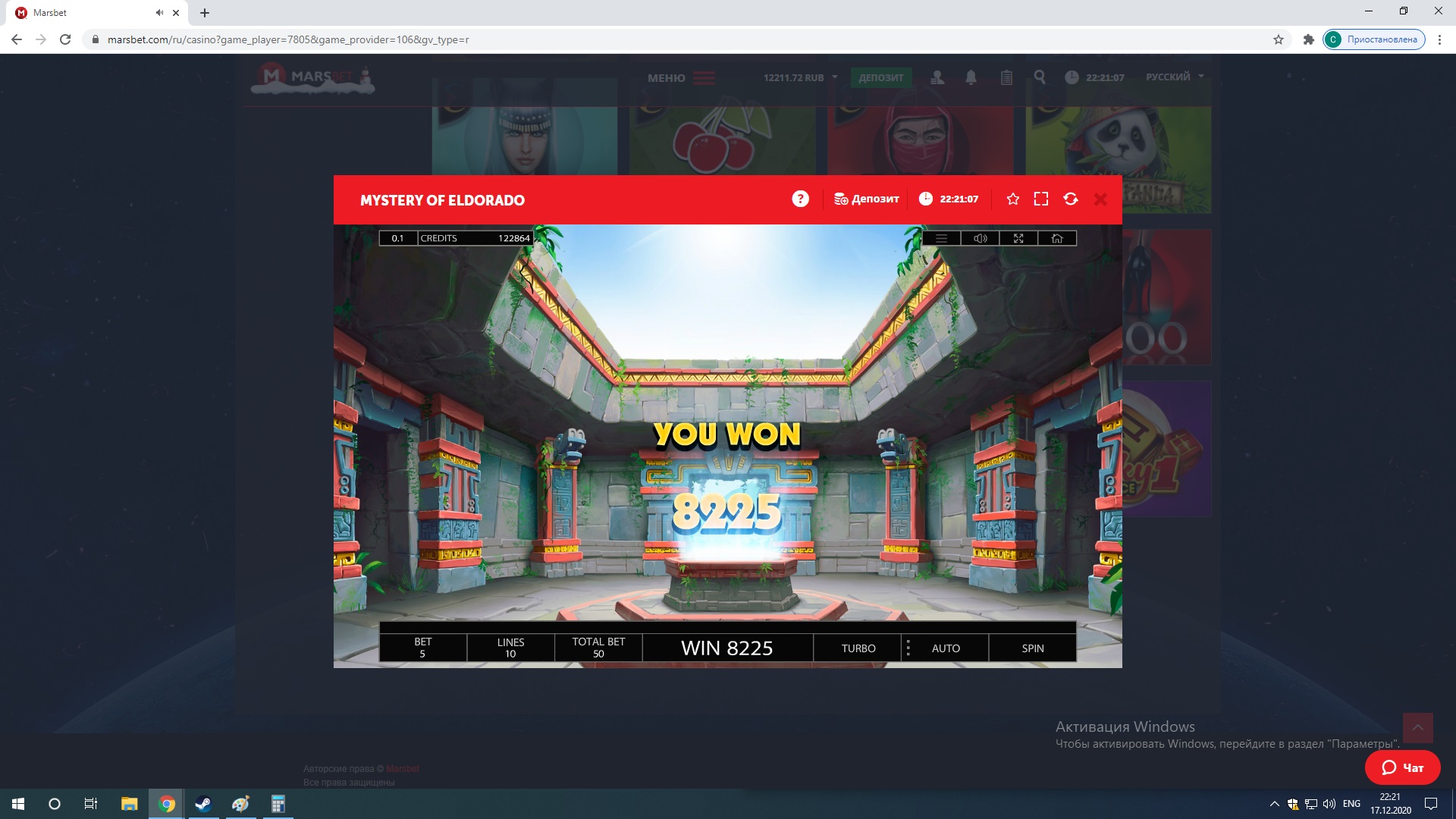Close the Mystery of Eldorado game window
1456x819 pixels.
1100,199
